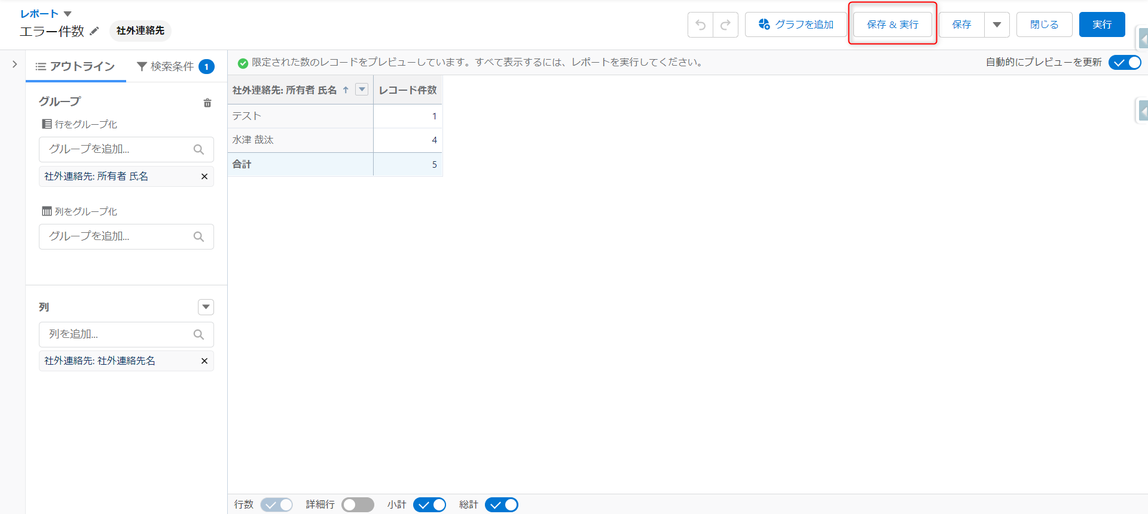Click the redo arrow icon
The width and height of the screenshot is (1148, 514).
pos(725,24)
